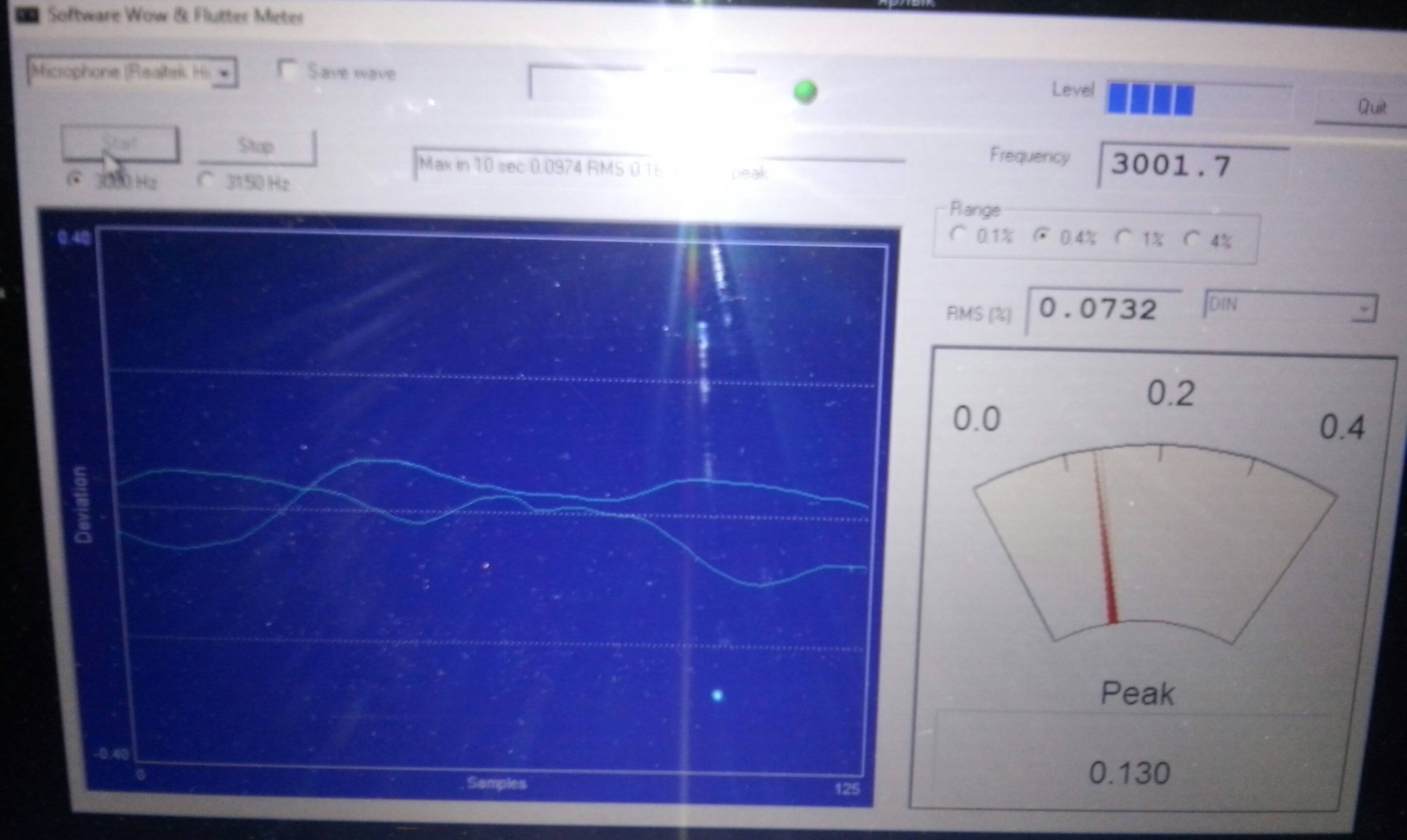
Task: Choose the 1% range option
Action: (x=1123, y=237)
